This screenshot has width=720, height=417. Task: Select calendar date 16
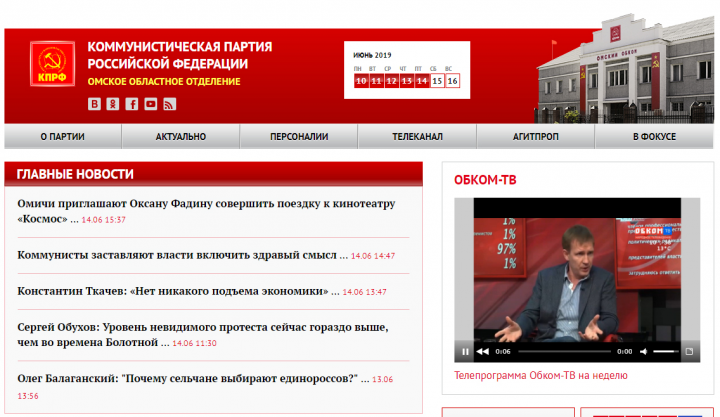tap(452, 81)
